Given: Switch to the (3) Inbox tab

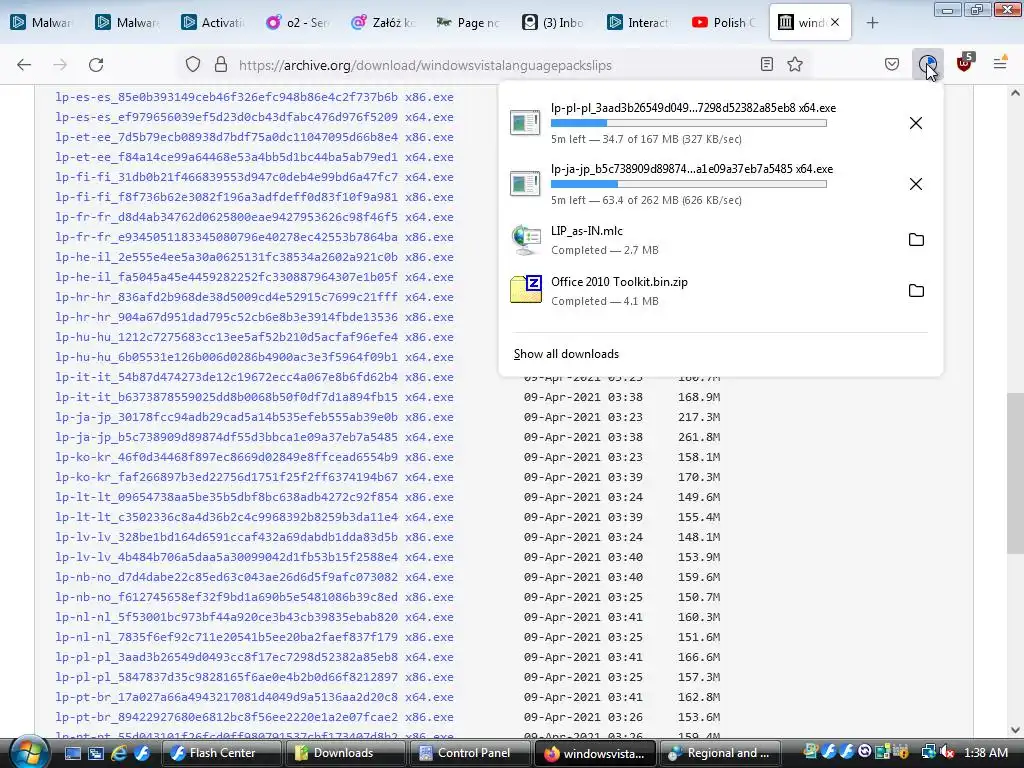Looking at the screenshot, I should pos(553,23).
